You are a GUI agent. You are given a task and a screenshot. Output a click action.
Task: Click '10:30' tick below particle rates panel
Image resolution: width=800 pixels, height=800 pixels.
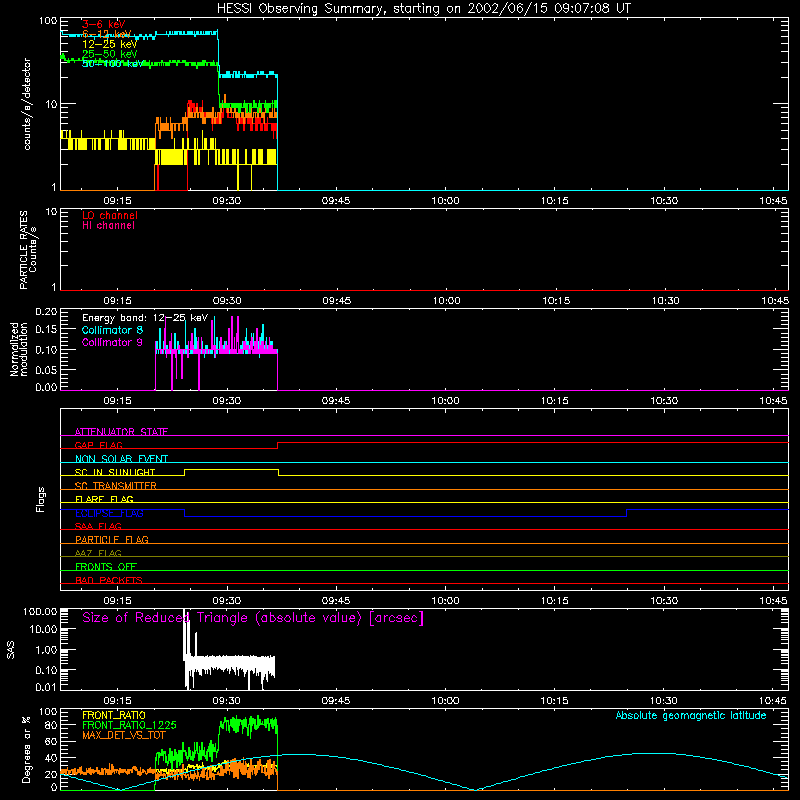pyautogui.click(x=665, y=301)
